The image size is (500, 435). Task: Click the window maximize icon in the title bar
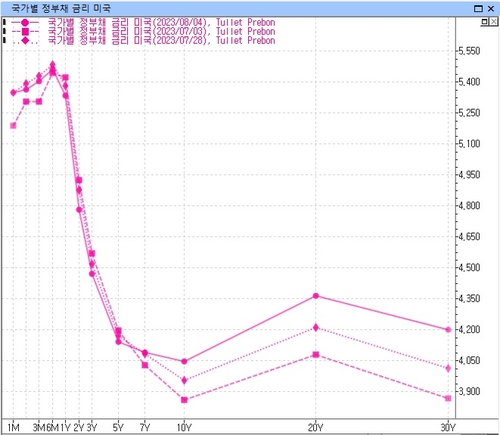(x=478, y=8)
